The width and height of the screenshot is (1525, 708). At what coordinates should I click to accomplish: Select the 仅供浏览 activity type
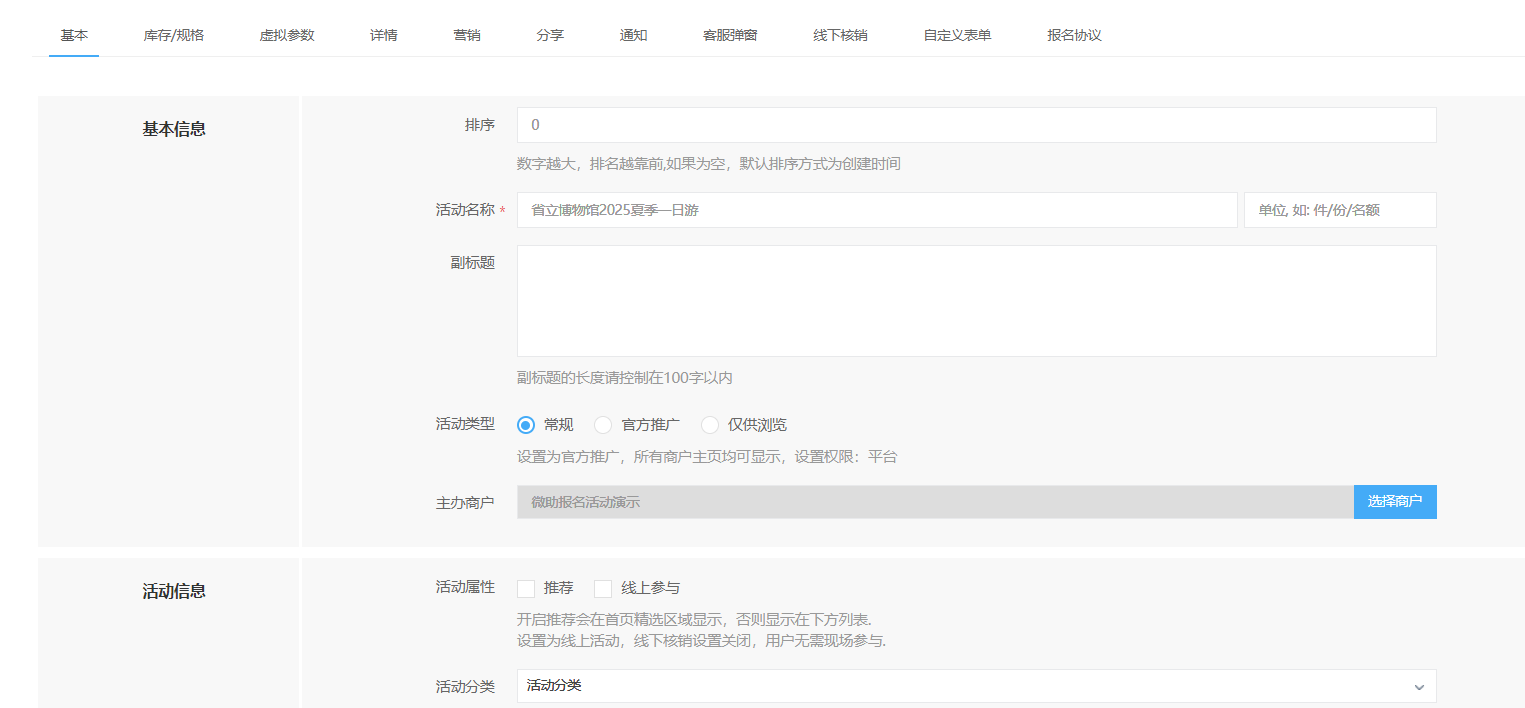[710, 424]
